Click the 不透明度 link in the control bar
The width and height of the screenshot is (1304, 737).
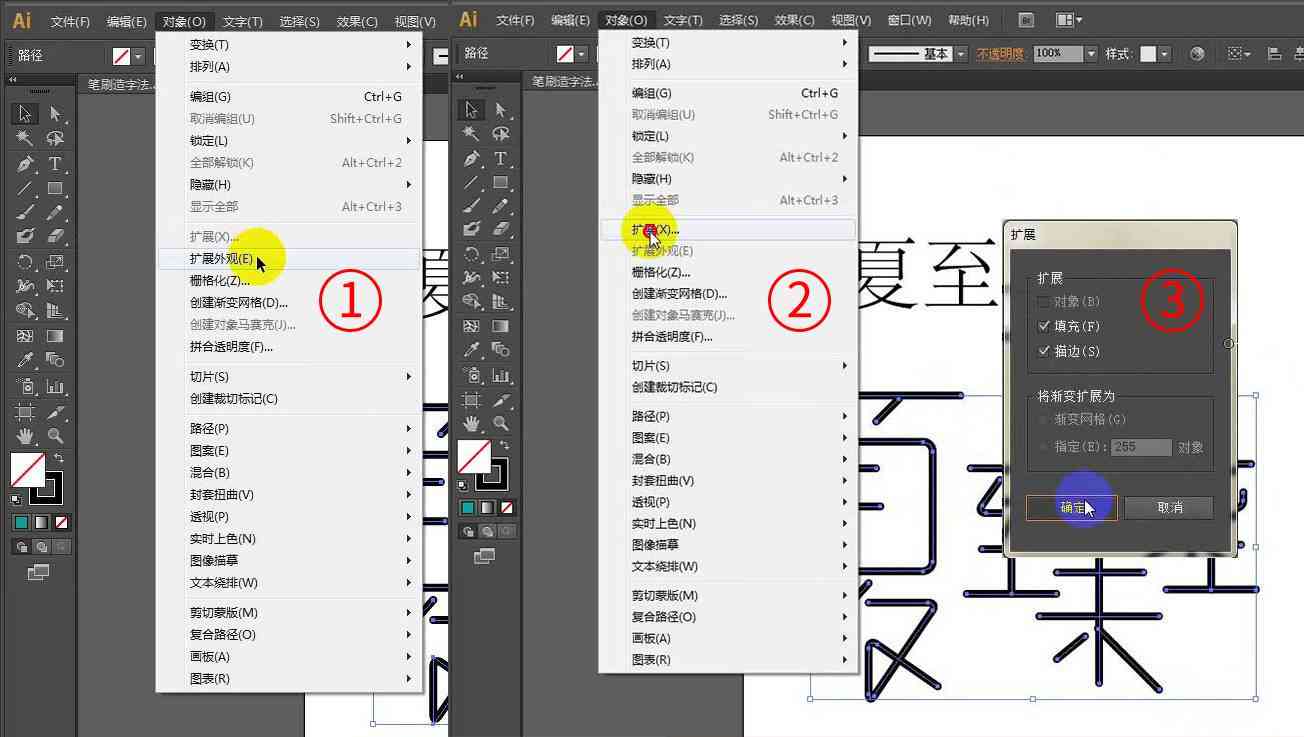[999, 54]
